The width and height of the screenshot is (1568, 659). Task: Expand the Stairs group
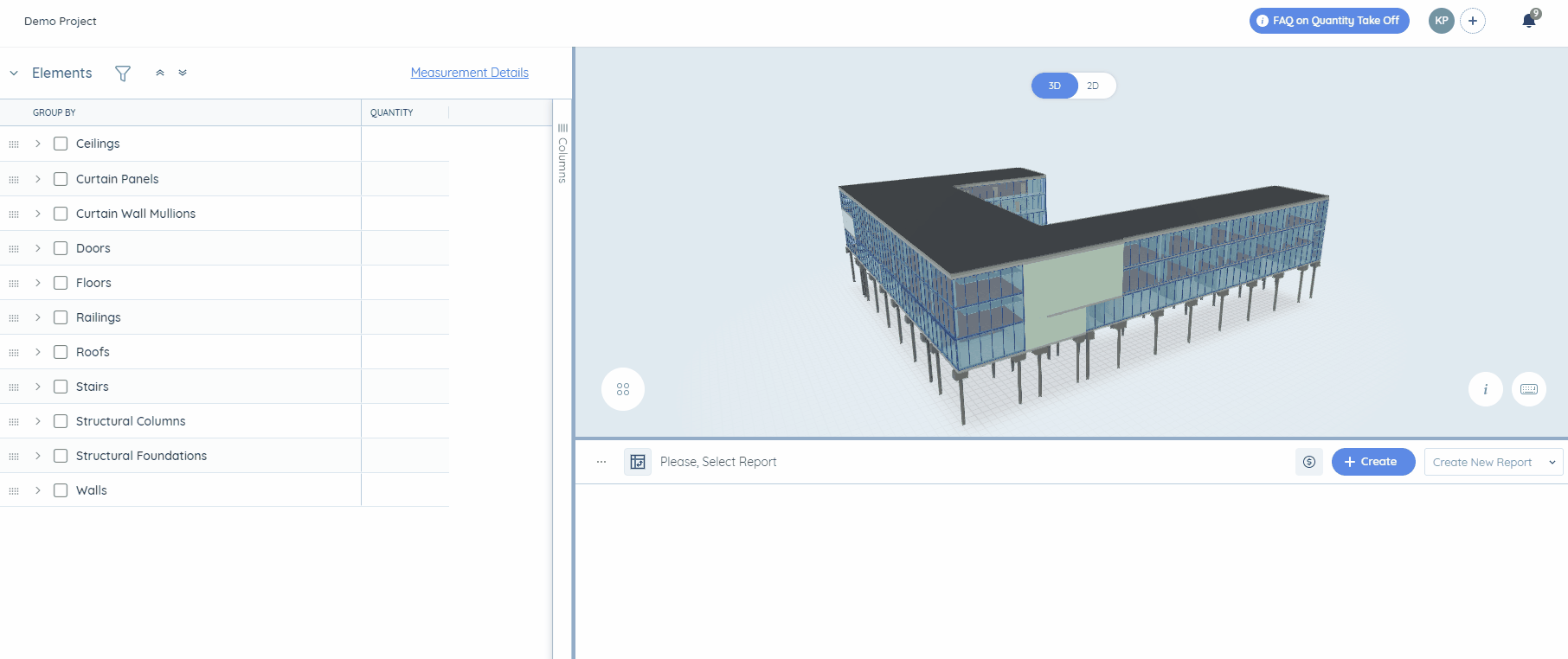point(38,387)
